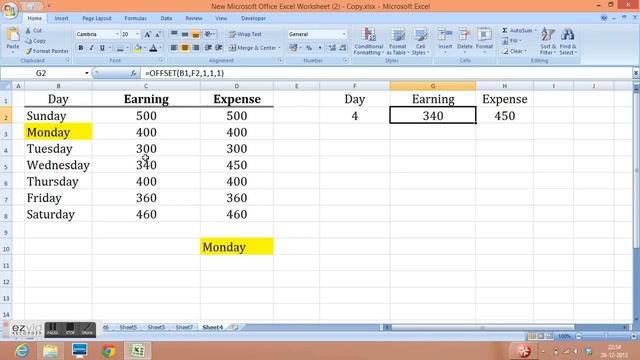
Task: Open Cell Styles gallery
Action: pyautogui.click(x=420, y=41)
